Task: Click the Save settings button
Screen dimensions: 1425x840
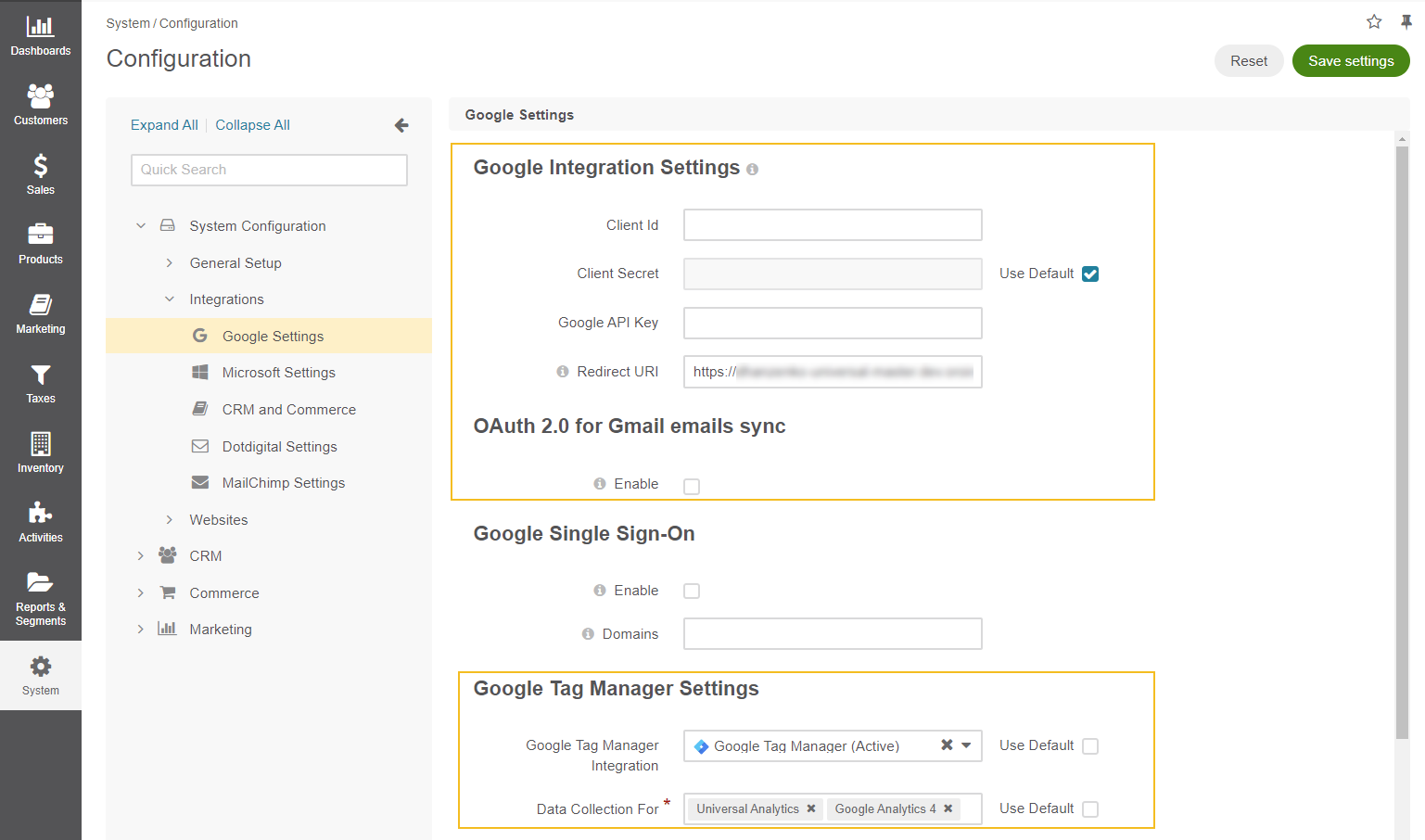Action: (x=1351, y=61)
